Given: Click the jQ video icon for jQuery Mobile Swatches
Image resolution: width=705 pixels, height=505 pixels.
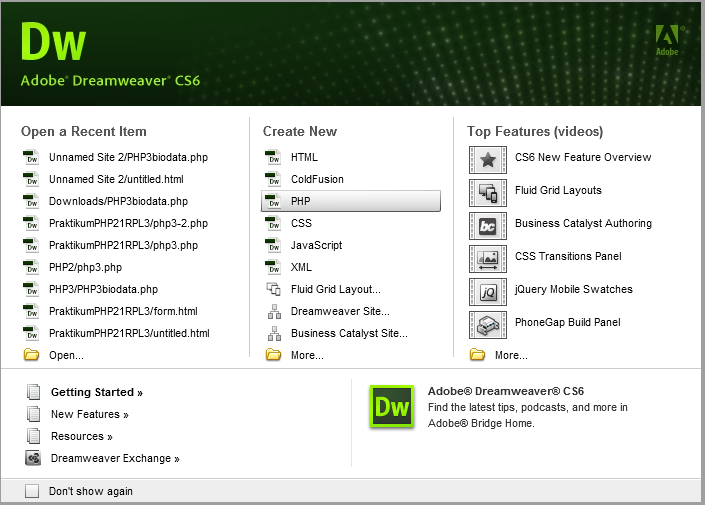Looking at the screenshot, I should point(488,292).
